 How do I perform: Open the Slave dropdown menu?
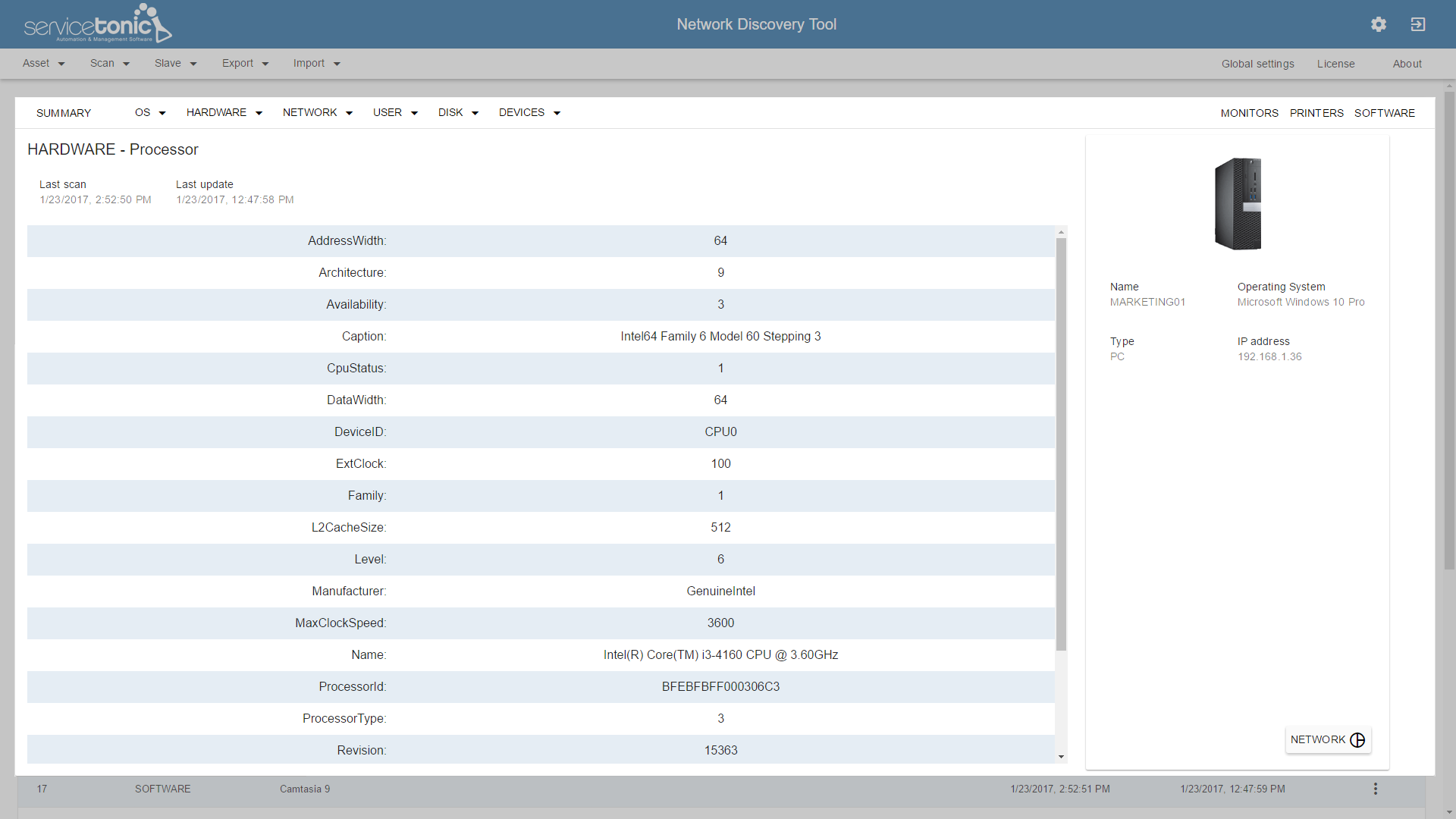point(175,64)
